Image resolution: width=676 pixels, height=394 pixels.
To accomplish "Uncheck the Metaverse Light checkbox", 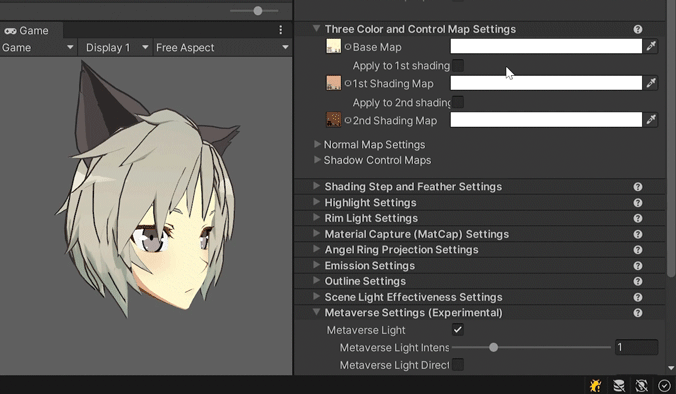I will click(x=458, y=330).
